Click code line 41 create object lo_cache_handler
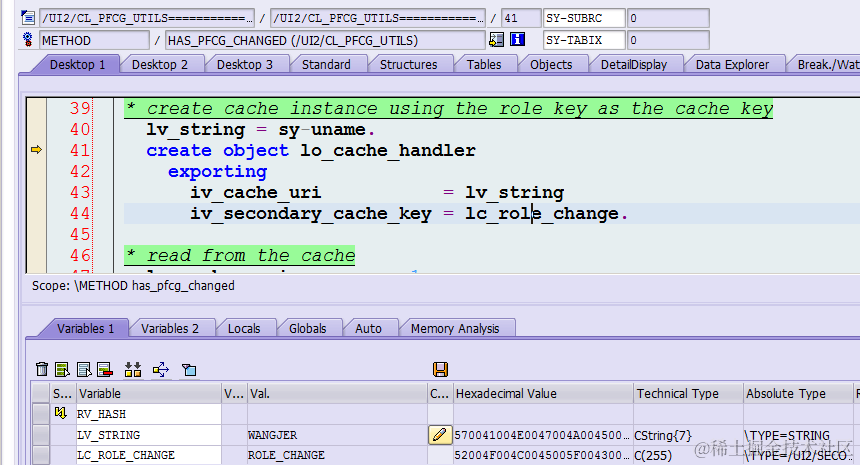Screen dimensions: 860x465 (311, 151)
